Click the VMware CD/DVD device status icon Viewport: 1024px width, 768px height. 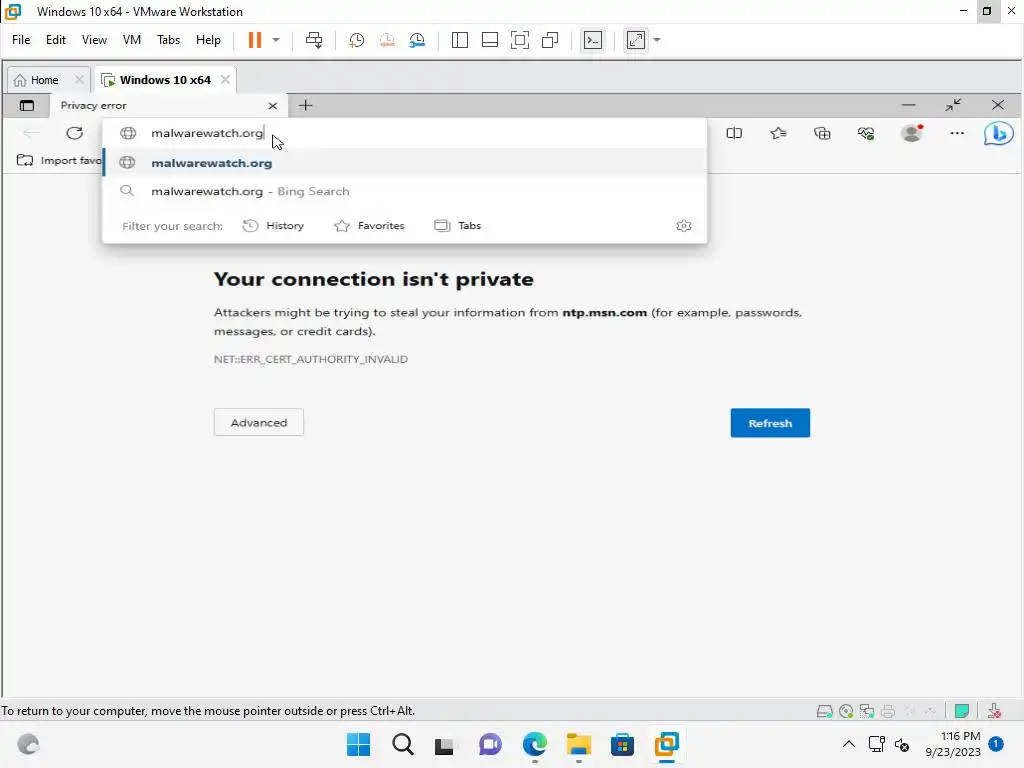point(846,711)
